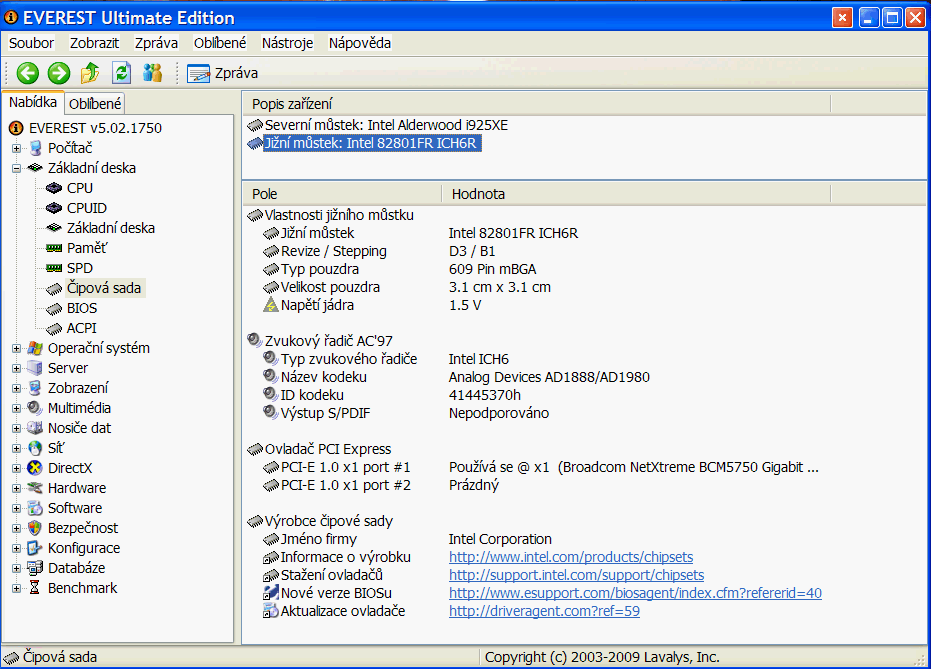The image size is (931, 669).
Task: Select the DirectX tree item
Action: coord(70,468)
